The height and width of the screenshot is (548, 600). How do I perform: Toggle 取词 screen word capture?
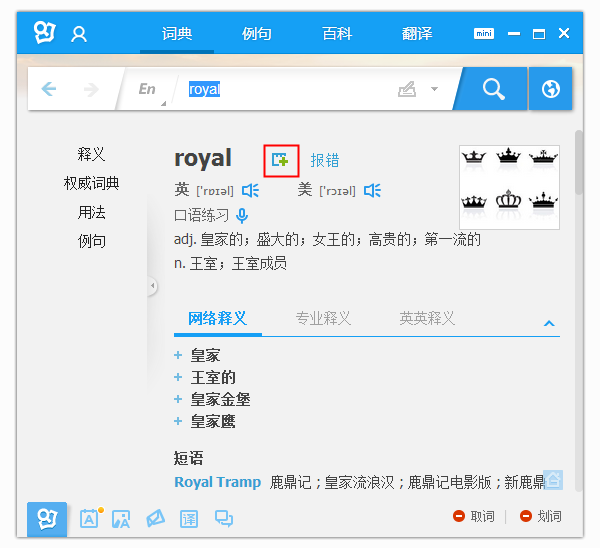click(474, 516)
